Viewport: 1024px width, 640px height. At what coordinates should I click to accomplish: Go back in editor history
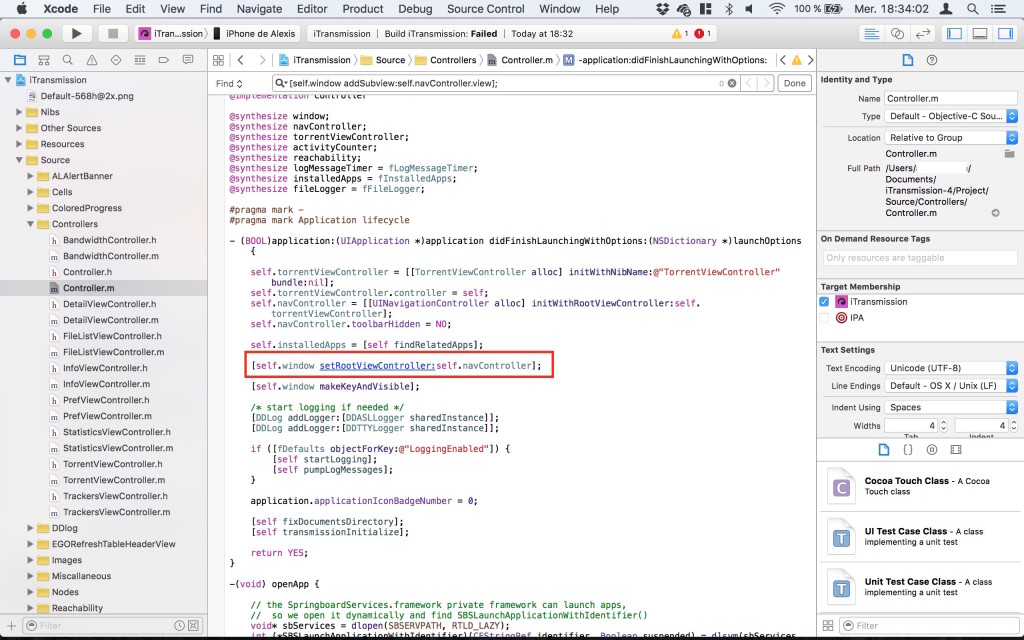click(241, 60)
